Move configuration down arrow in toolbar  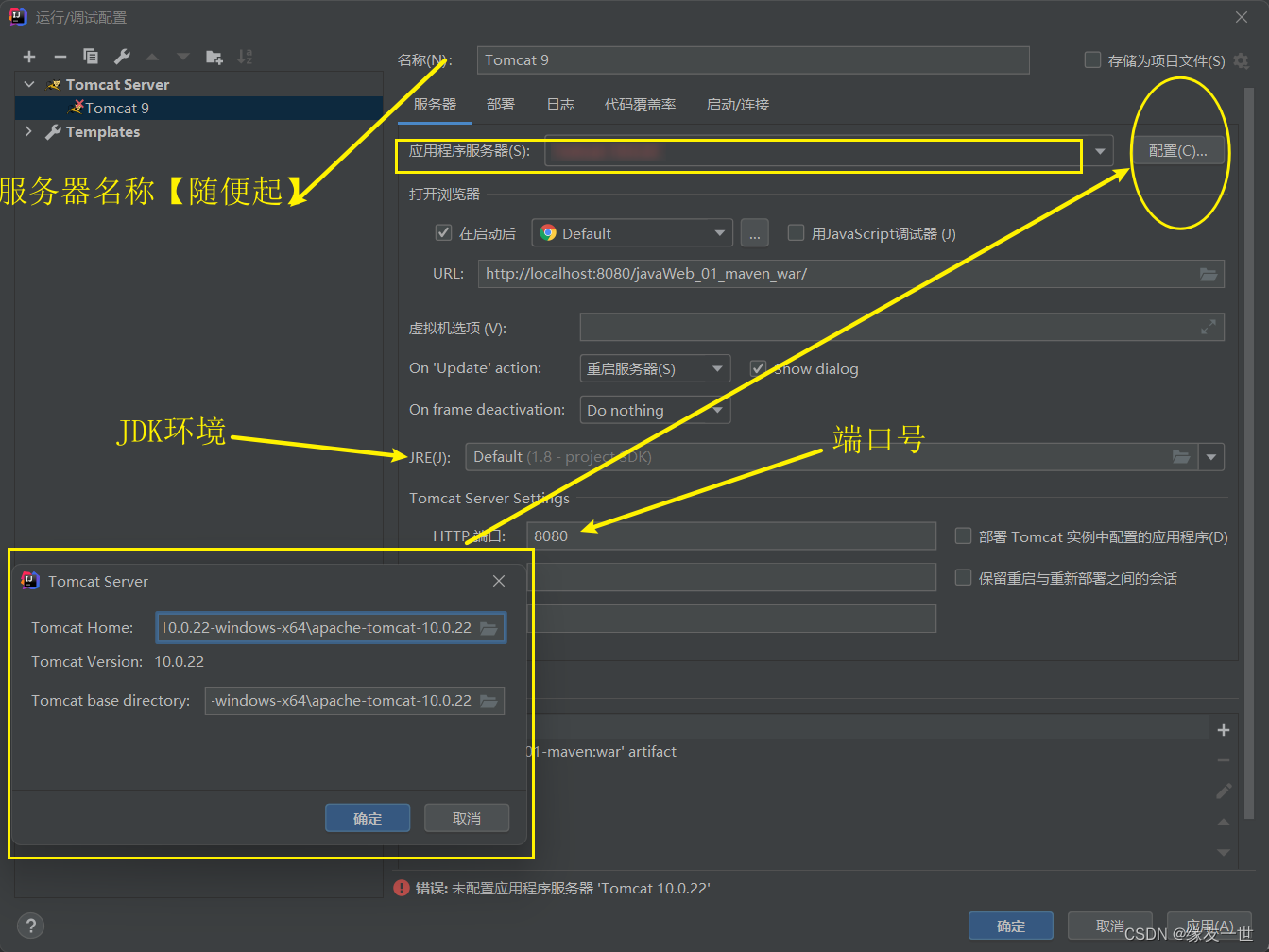(x=183, y=57)
